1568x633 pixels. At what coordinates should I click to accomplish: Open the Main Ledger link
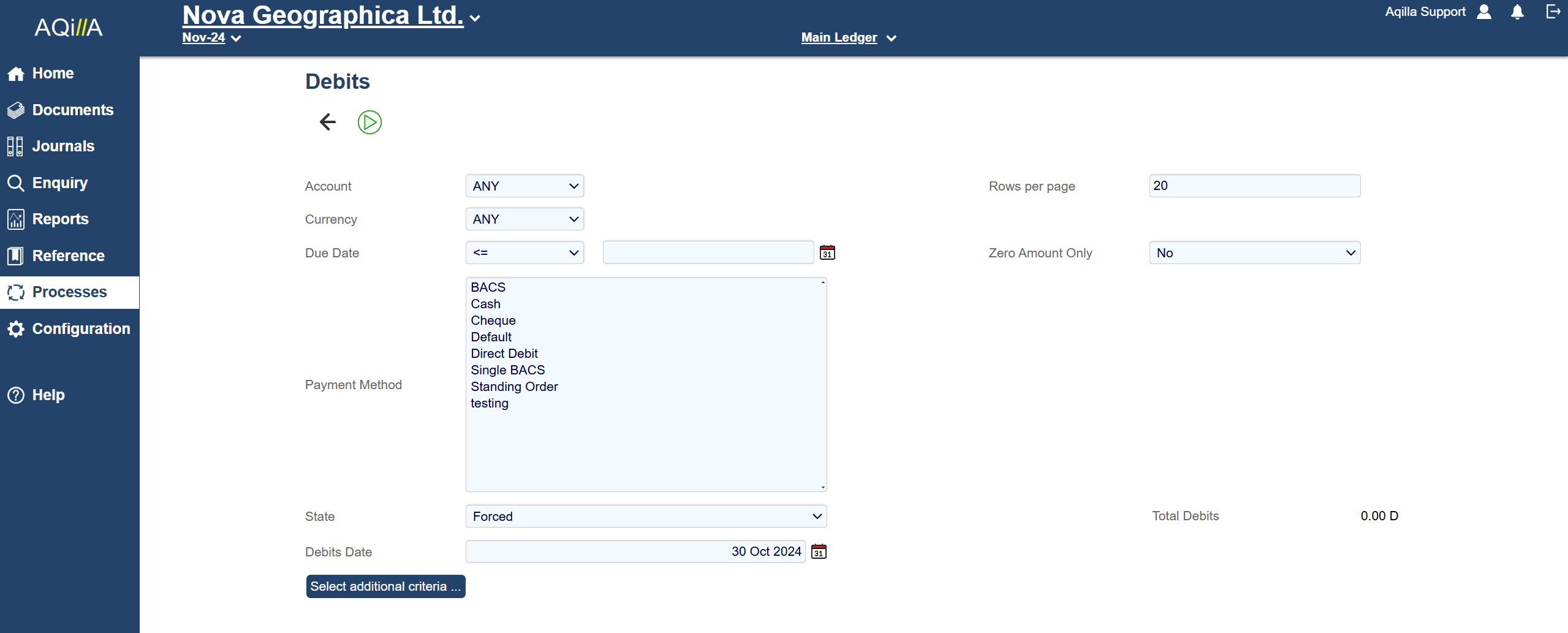click(839, 38)
